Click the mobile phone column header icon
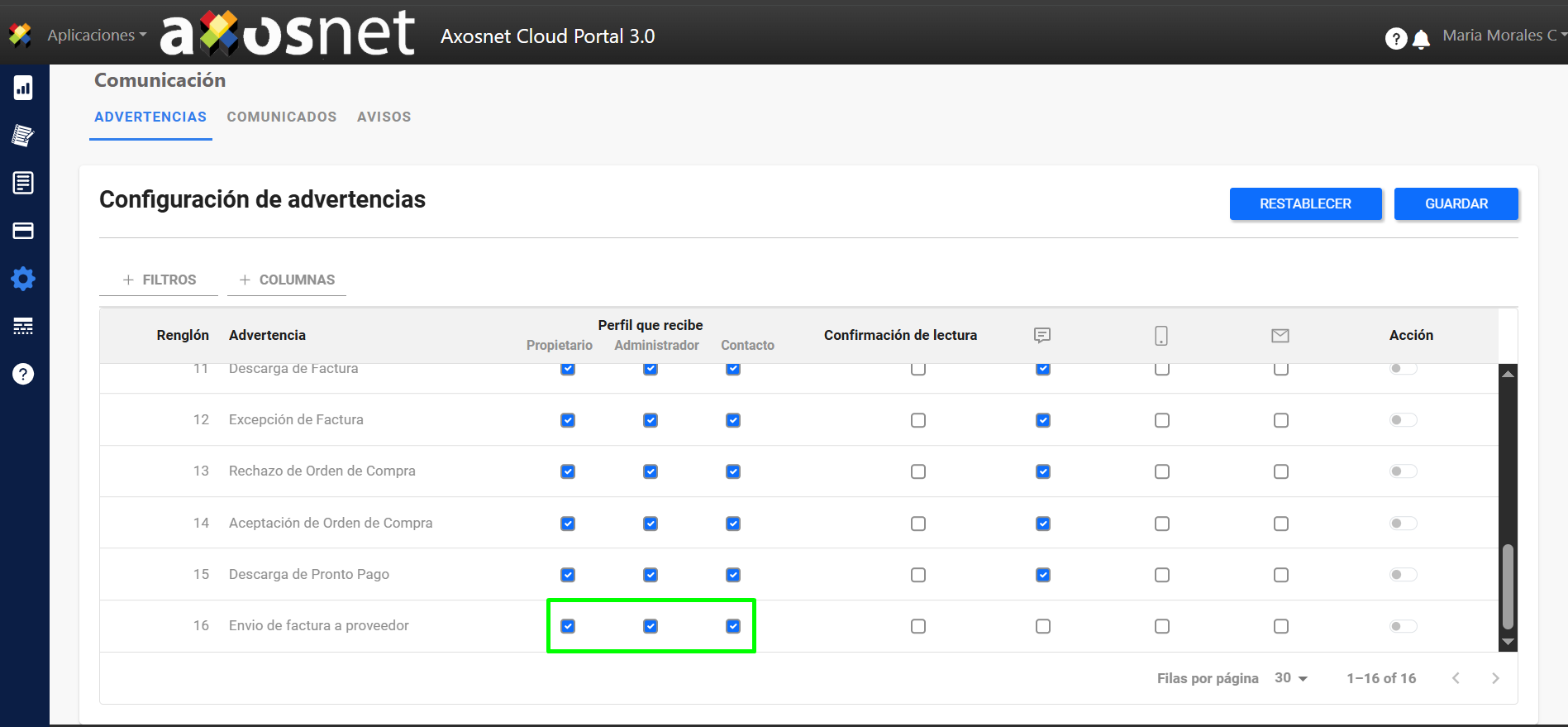 click(x=1161, y=336)
